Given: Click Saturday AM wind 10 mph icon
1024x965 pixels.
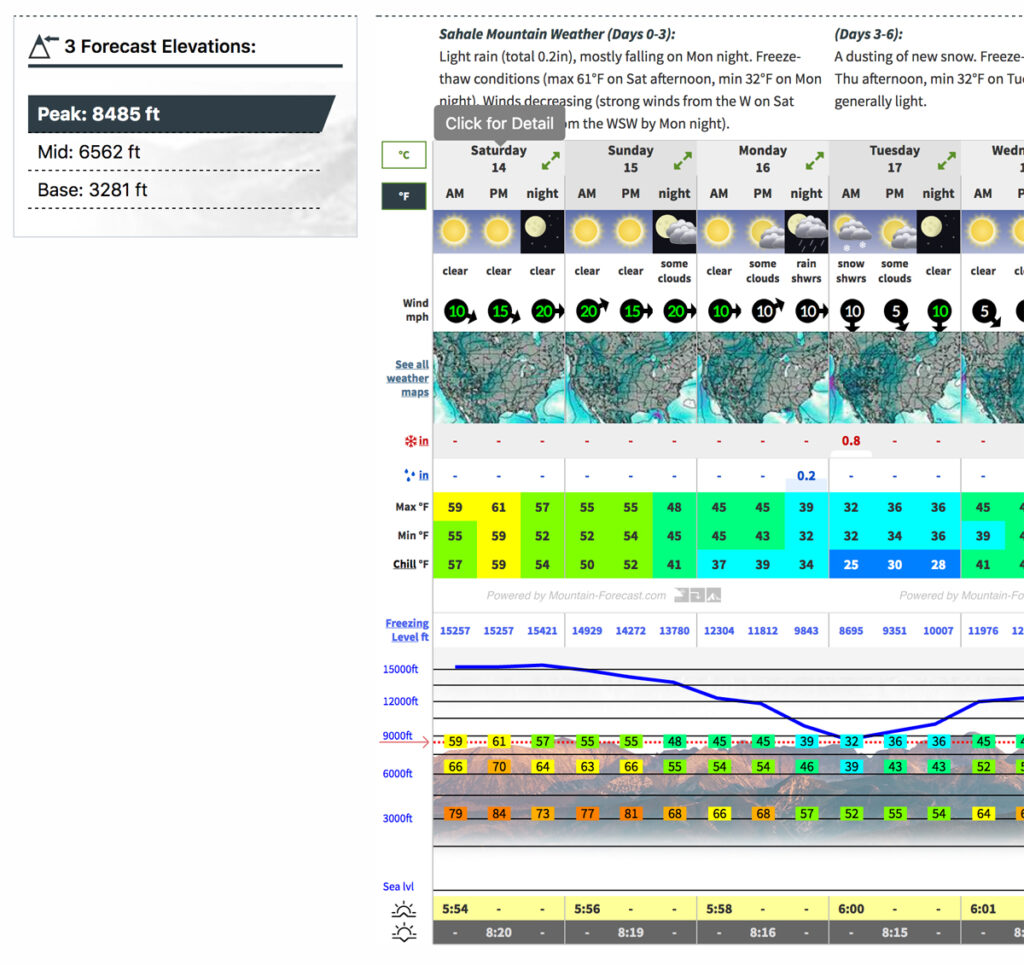Looking at the screenshot, I should (459, 312).
